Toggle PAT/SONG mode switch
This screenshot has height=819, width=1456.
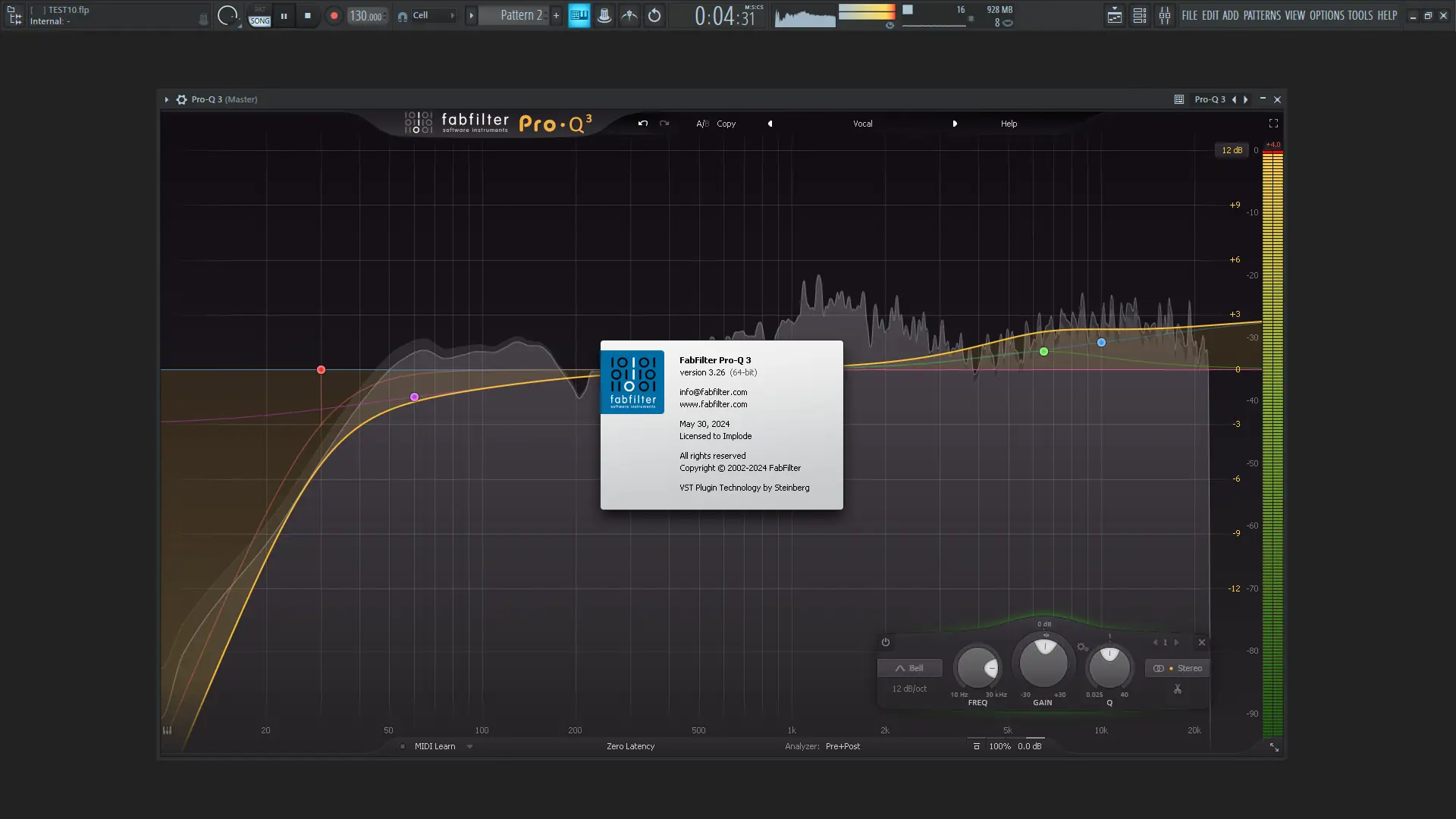[x=259, y=16]
